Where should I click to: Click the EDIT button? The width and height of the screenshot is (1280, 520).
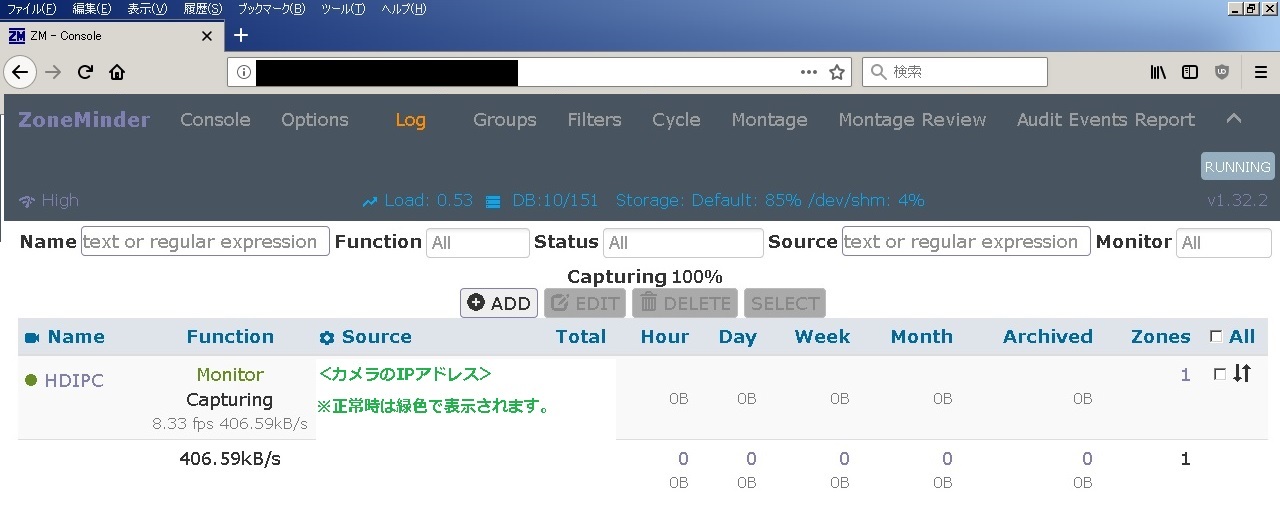tap(585, 303)
